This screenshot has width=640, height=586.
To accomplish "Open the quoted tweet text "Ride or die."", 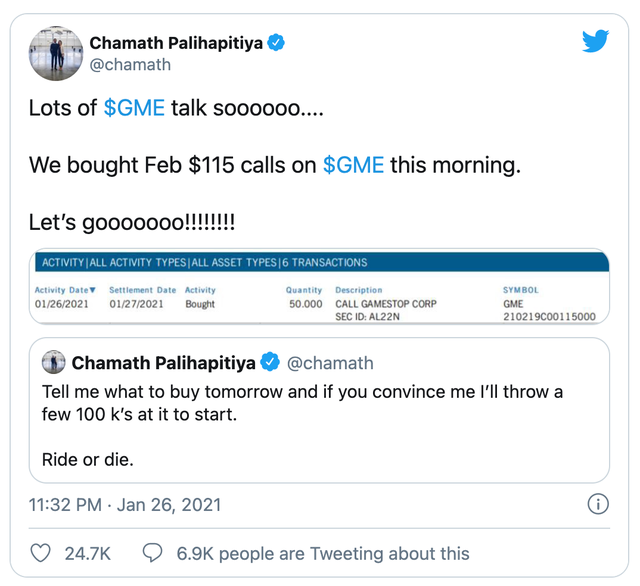I will point(87,460).
